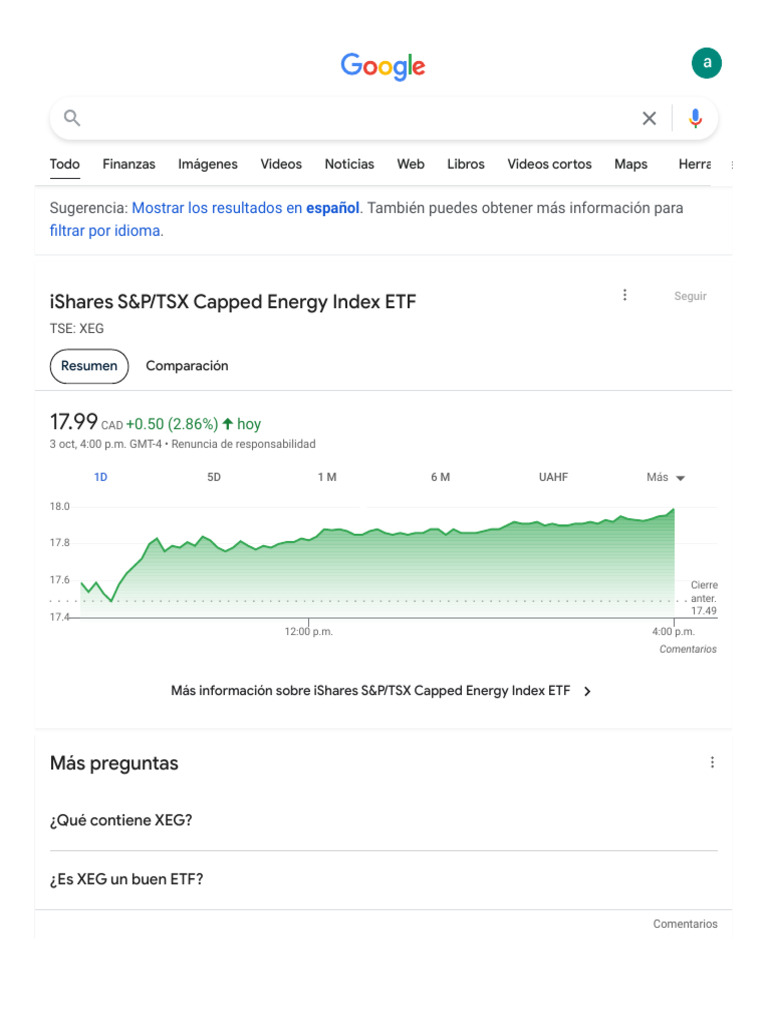
Task: Switch to the Finanzas tab
Action: (129, 164)
